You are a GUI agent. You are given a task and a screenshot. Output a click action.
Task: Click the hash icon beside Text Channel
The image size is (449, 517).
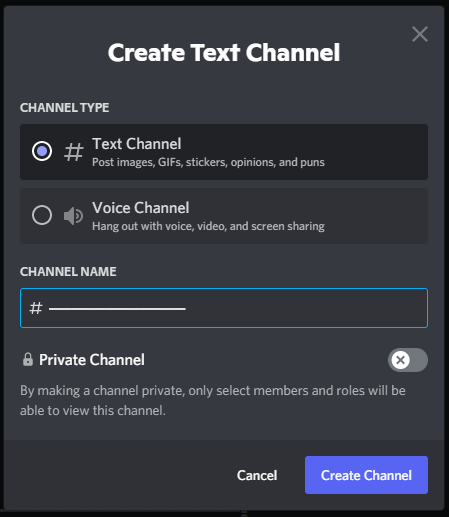pyautogui.click(x=73, y=152)
